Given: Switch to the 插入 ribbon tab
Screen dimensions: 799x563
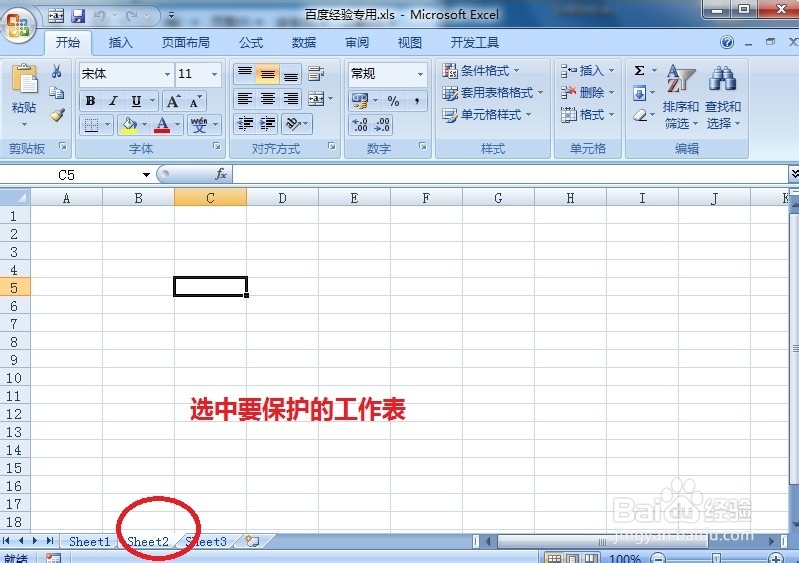Looking at the screenshot, I should [x=120, y=43].
